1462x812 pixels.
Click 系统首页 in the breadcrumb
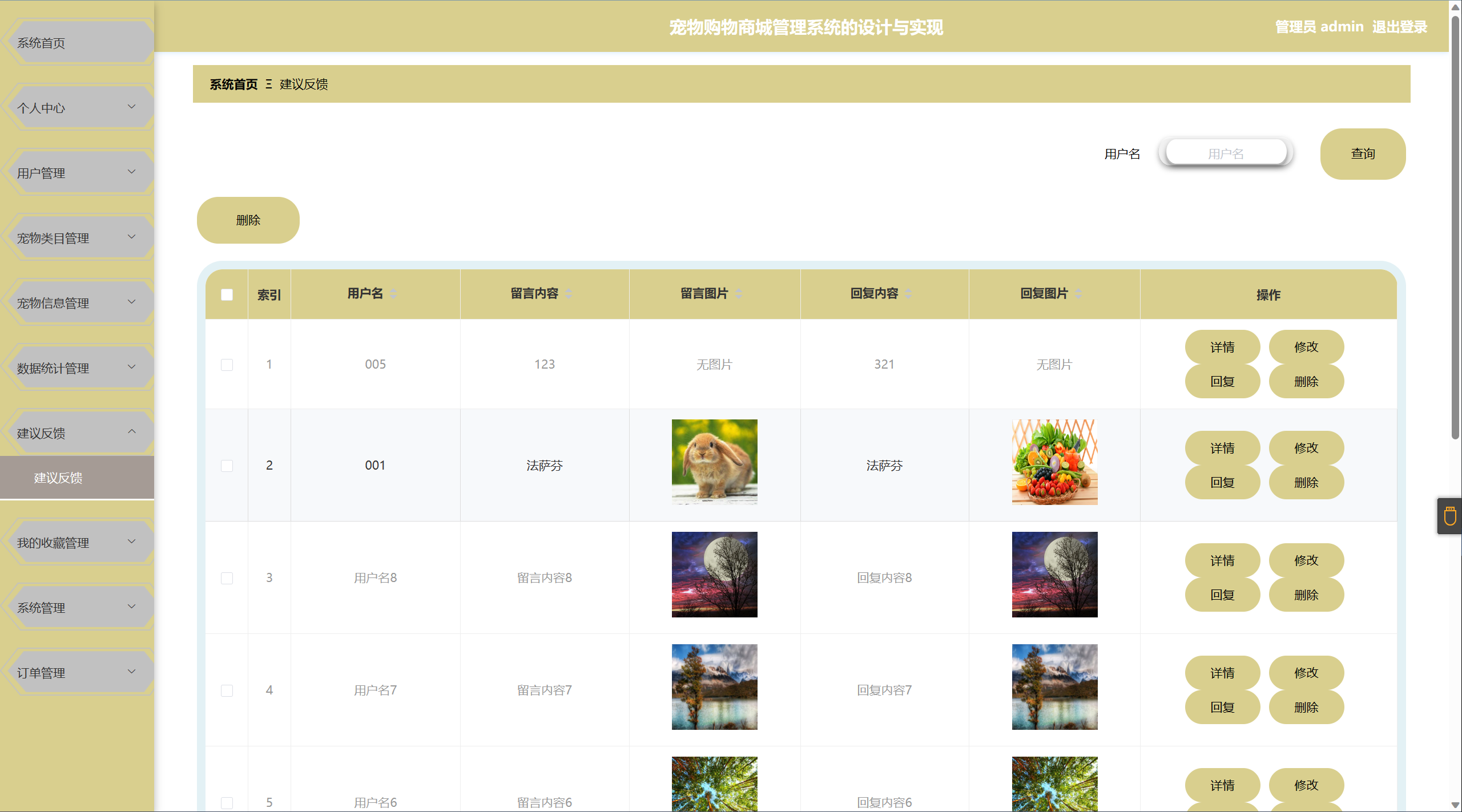[x=233, y=84]
